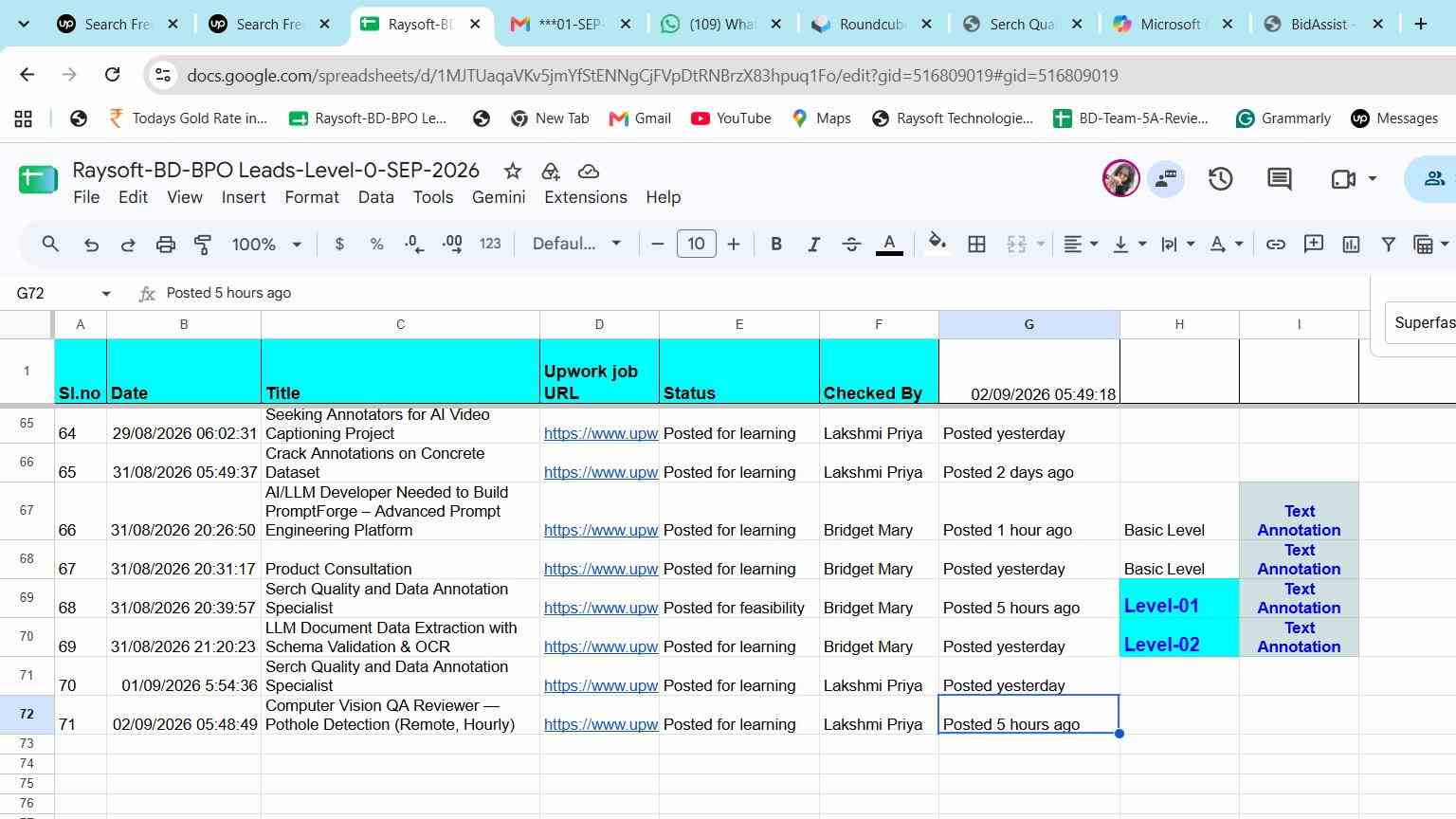Viewport: 1456px width, 819px height.
Task: Expand the Name box dropdown arrow
Action: (x=106, y=294)
